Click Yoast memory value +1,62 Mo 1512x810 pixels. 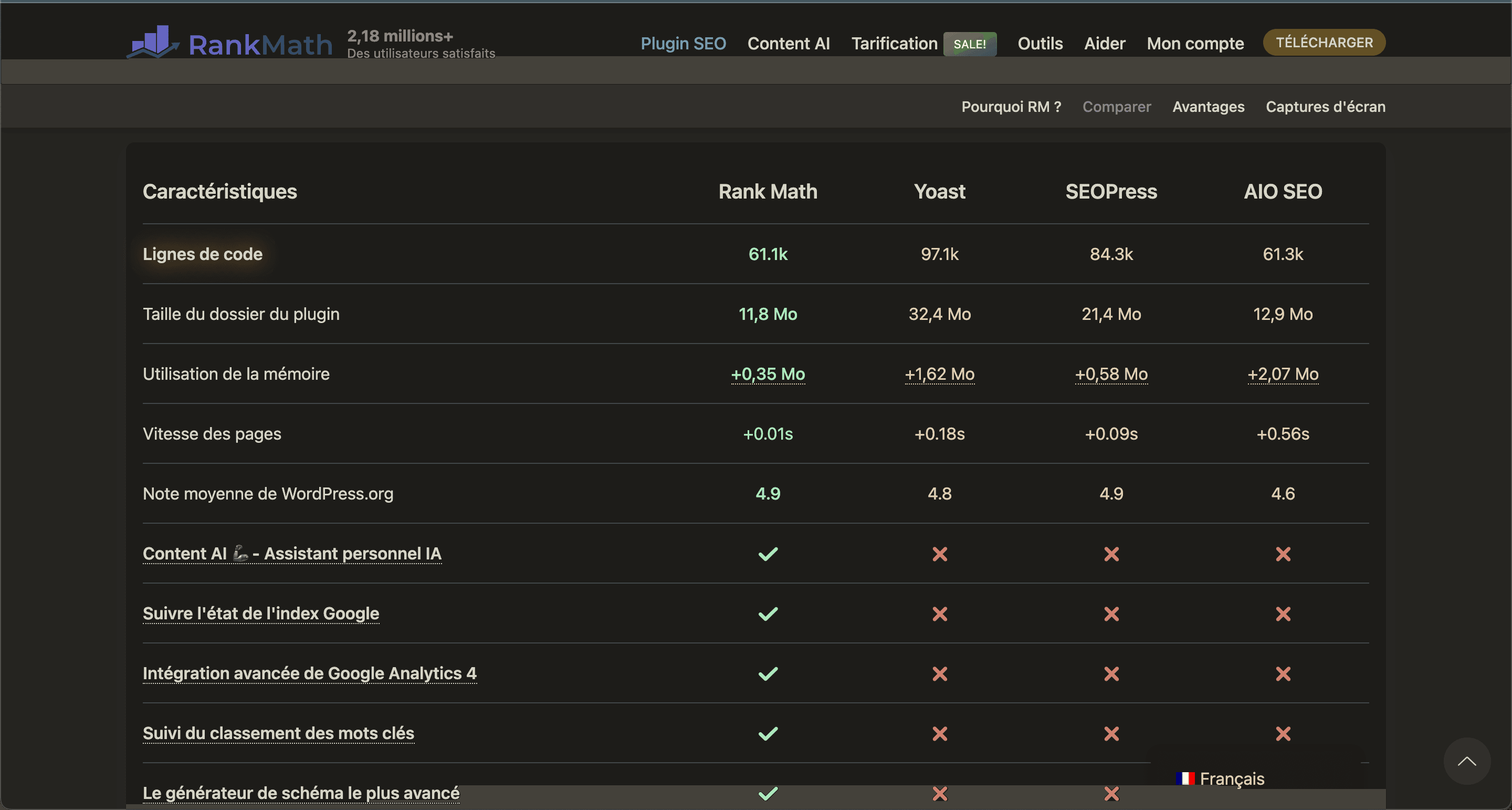(x=939, y=373)
